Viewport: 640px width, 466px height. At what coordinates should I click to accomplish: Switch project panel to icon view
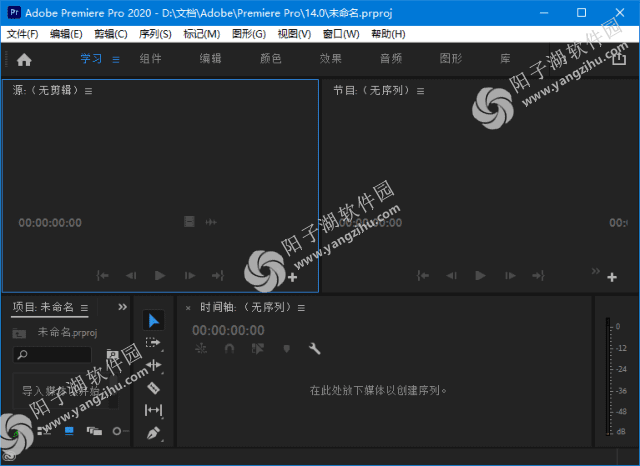coord(69,431)
